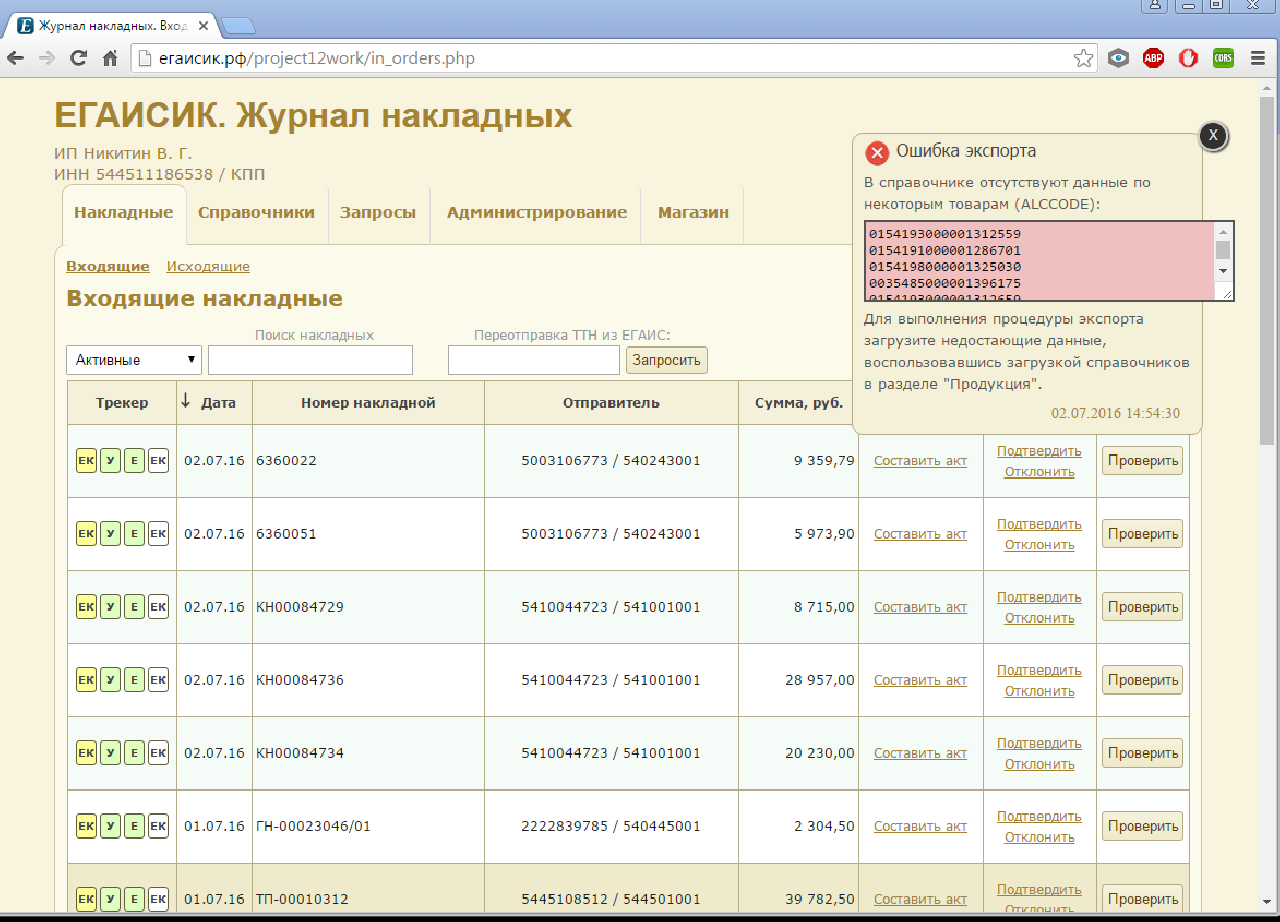The height and width of the screenshot is (922, 1280).
Task: Switch to the Справочники tab
Action: (256, 213)
